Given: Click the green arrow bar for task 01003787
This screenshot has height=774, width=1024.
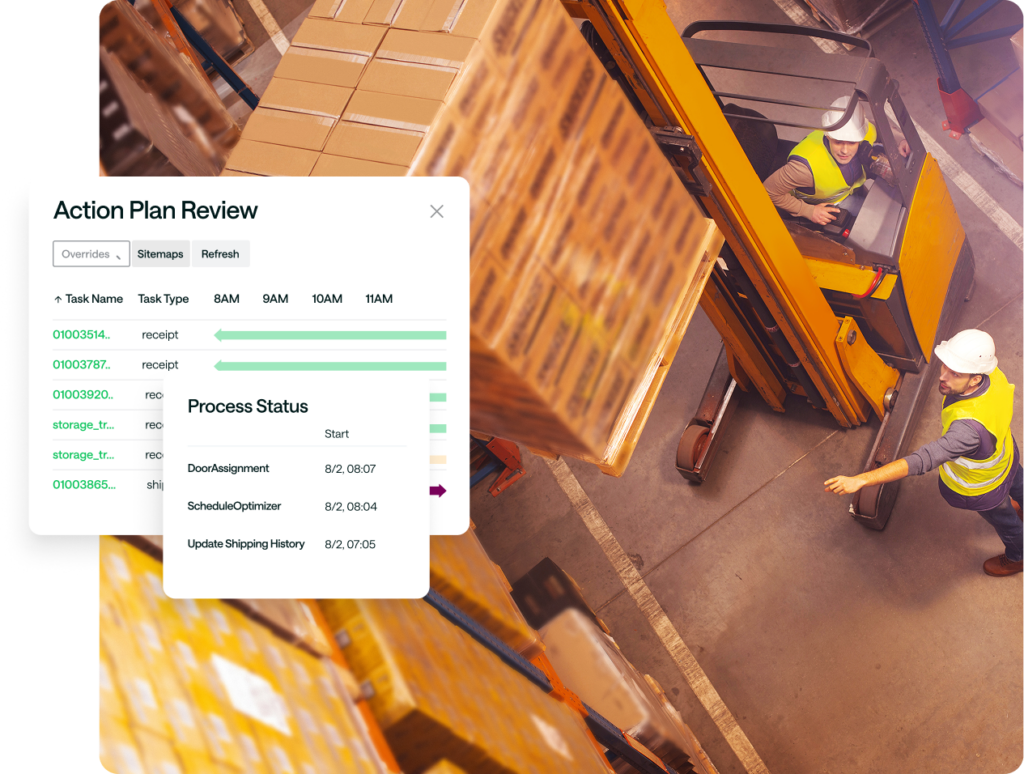Looking at the screenshot, I should pos(330,365).
